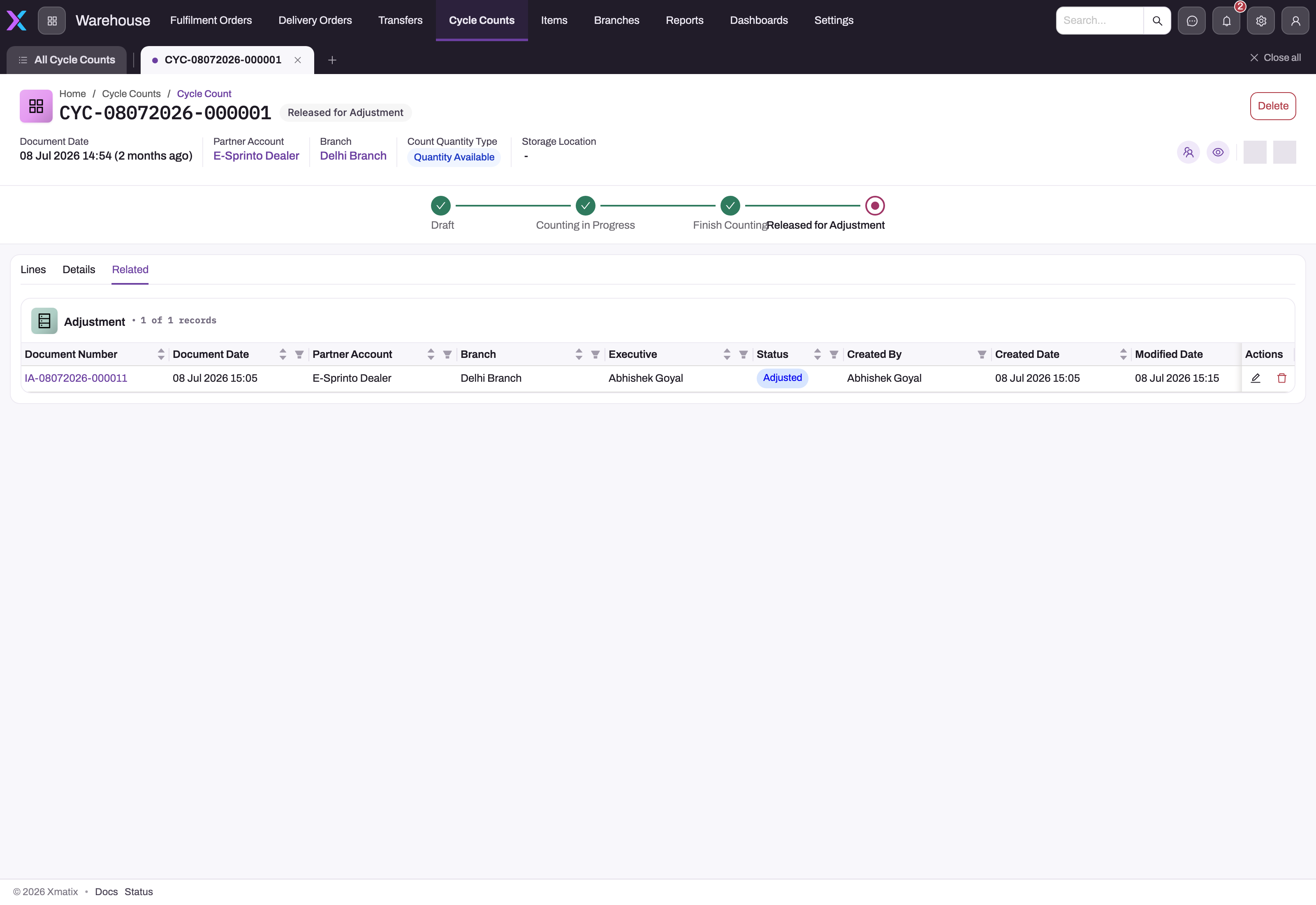The height and width of the screenshot is (905, 1316).
Task: Click the Delete button
Action: point(1272,106)
